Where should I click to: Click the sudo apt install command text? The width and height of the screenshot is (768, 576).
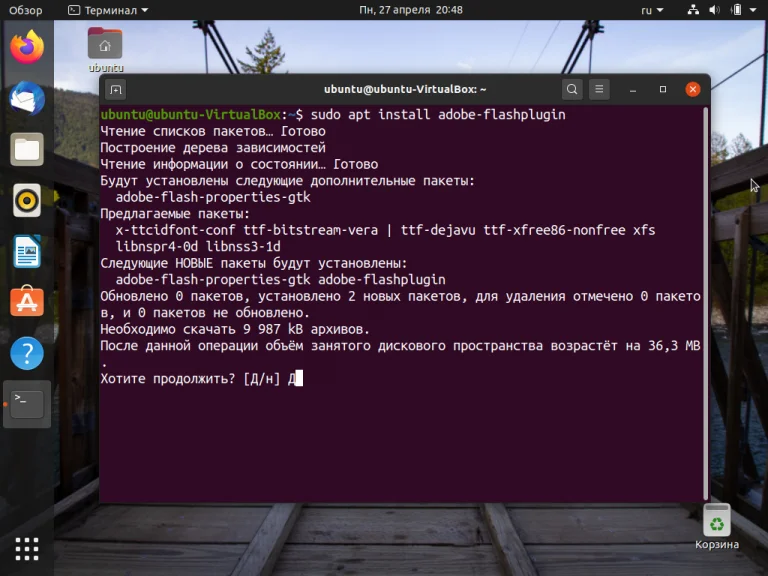coord(438,115)
